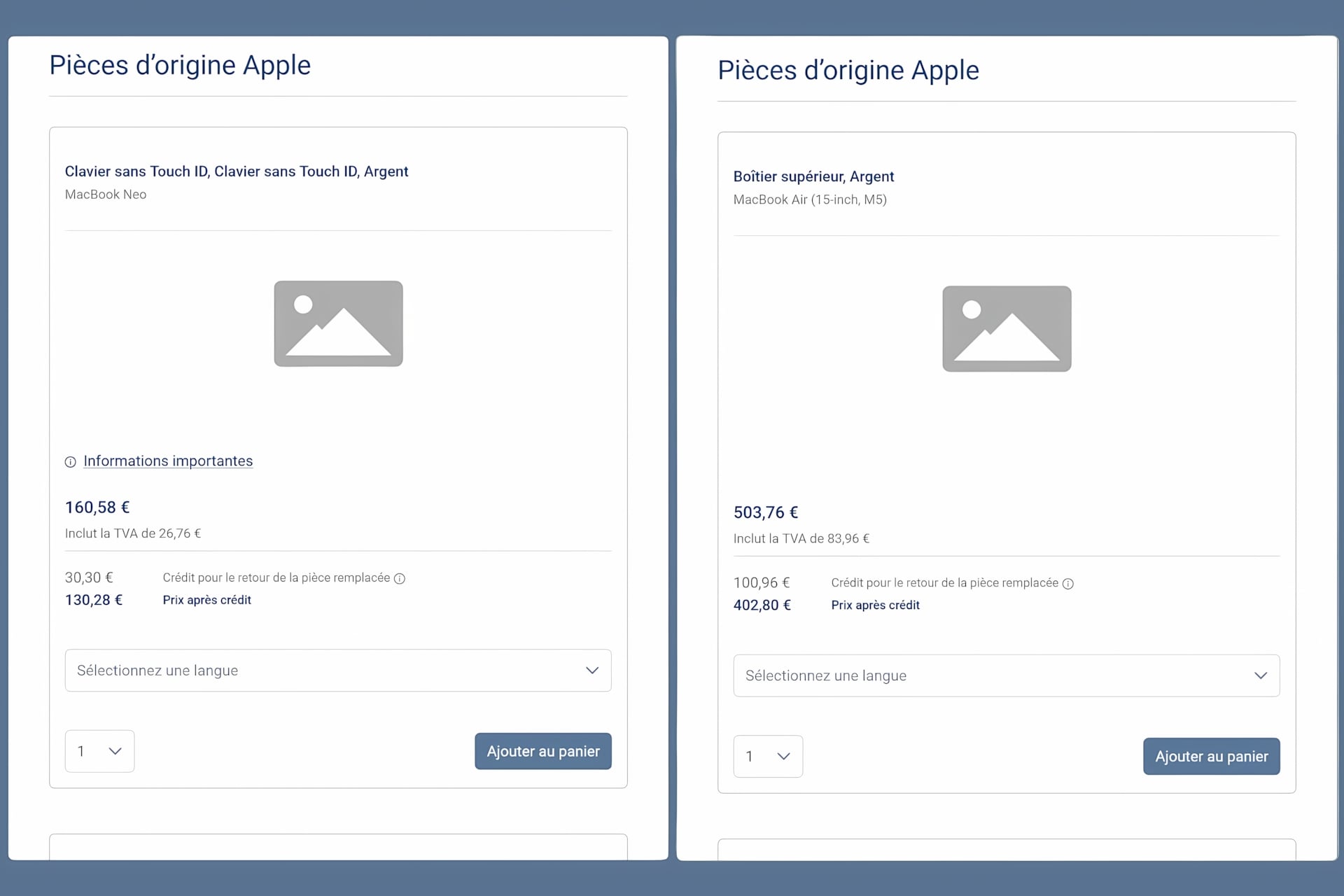
Task: Click the Boîtier supérieur, Argent title
Action: tap(813, 176)
